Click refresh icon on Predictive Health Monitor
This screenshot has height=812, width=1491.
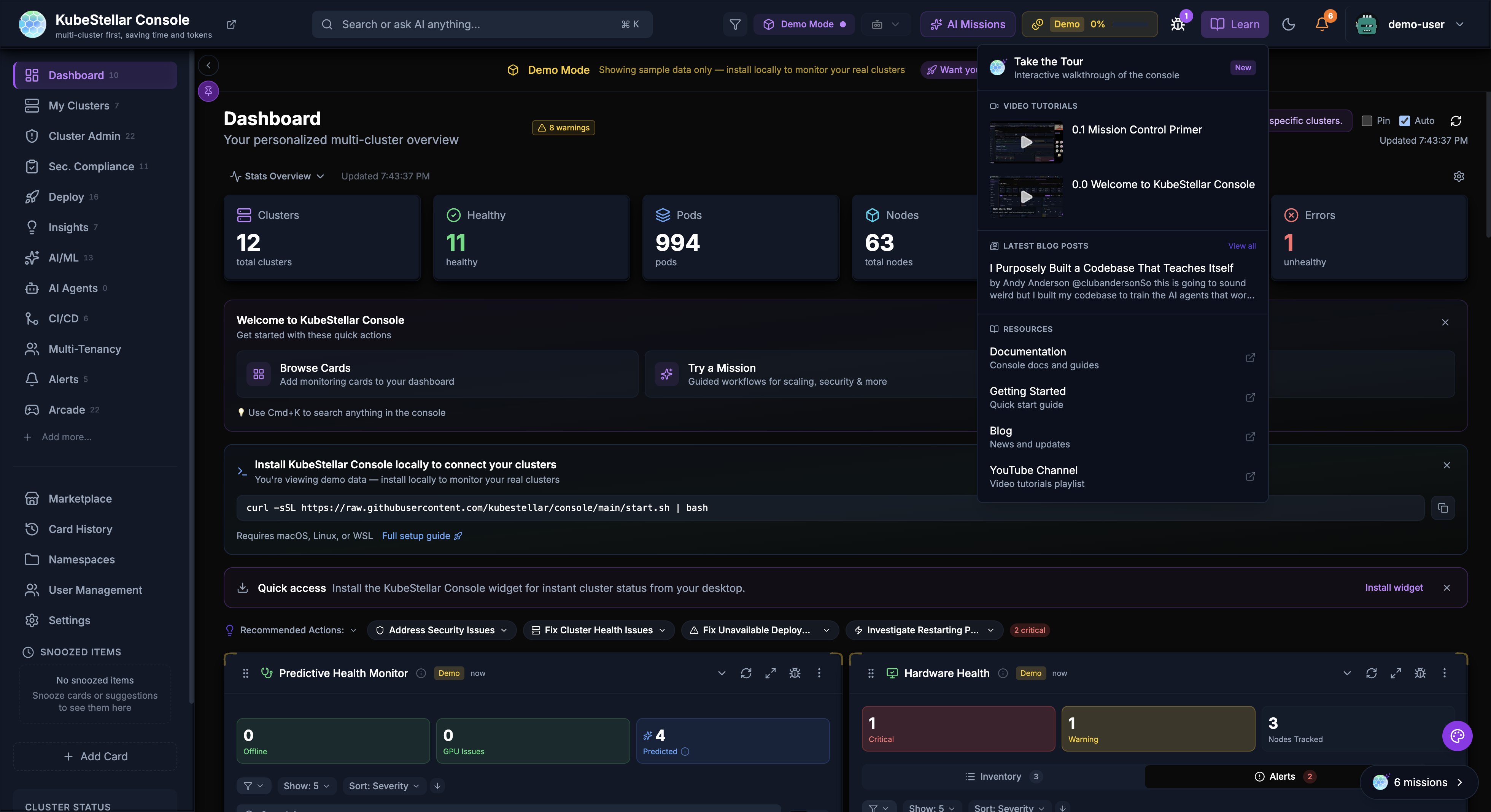[746, 673]
